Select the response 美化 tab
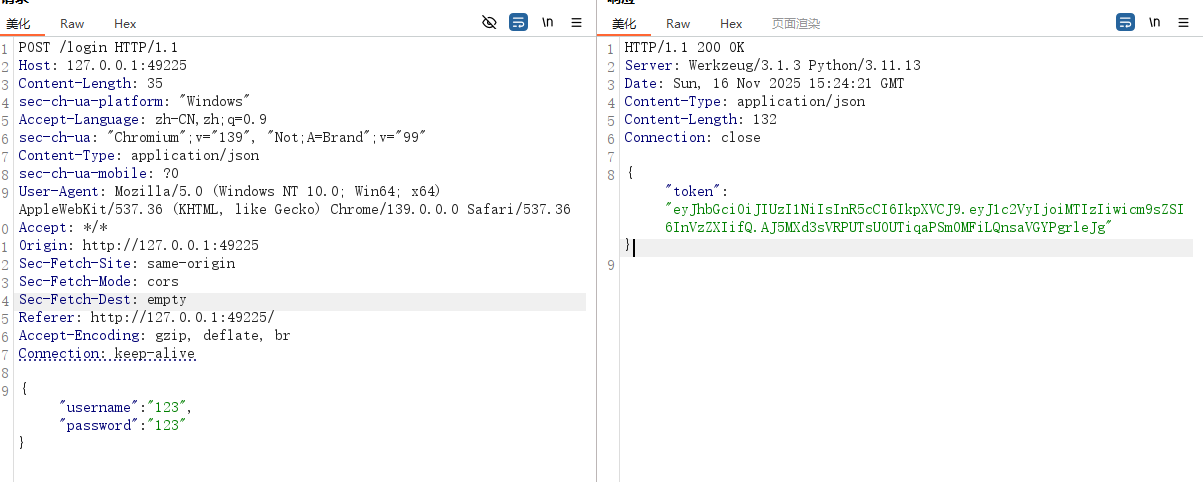Screen dimensions: 1203x482 (624, 23)
